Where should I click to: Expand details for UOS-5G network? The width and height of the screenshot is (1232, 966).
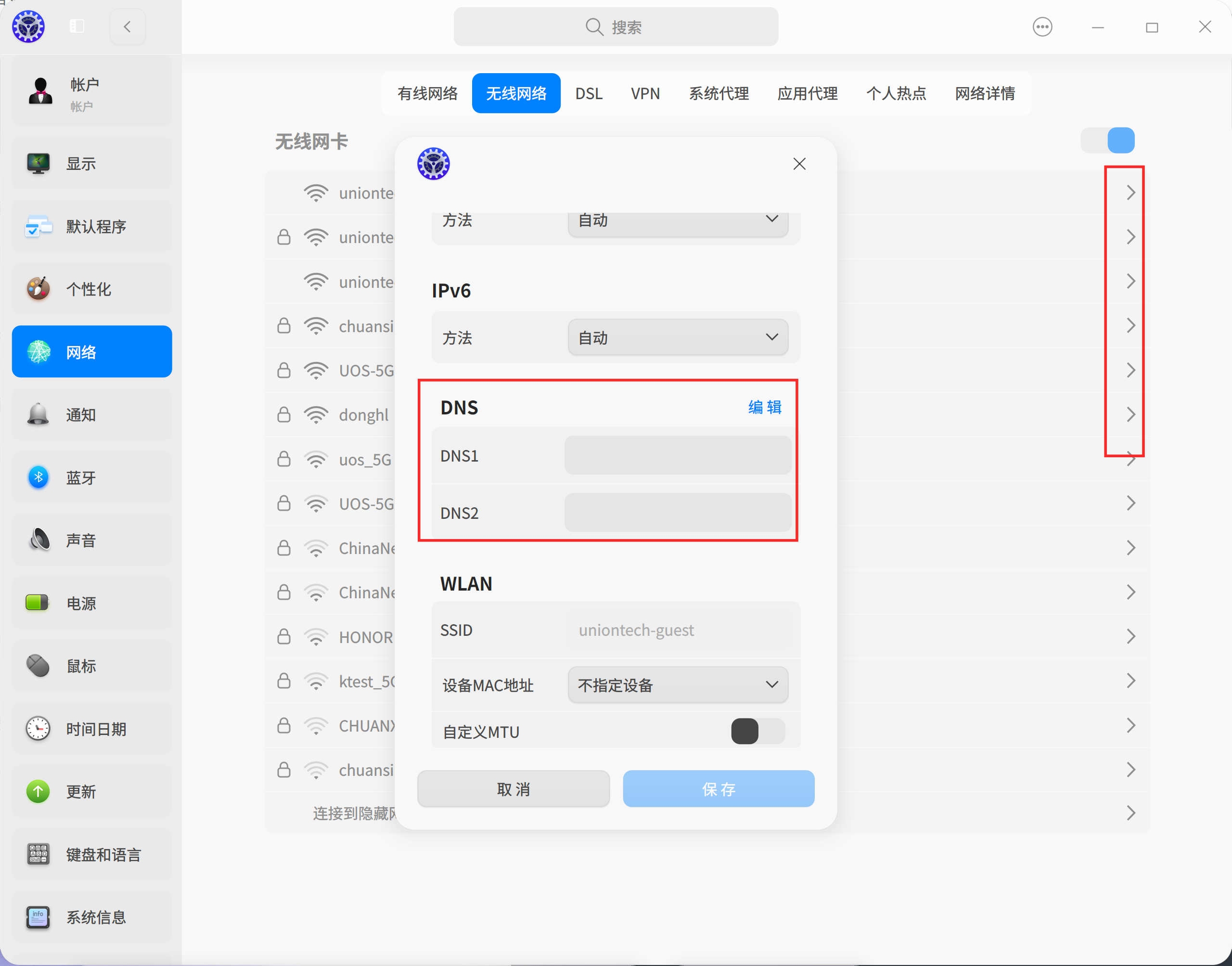pos(1130,371)
